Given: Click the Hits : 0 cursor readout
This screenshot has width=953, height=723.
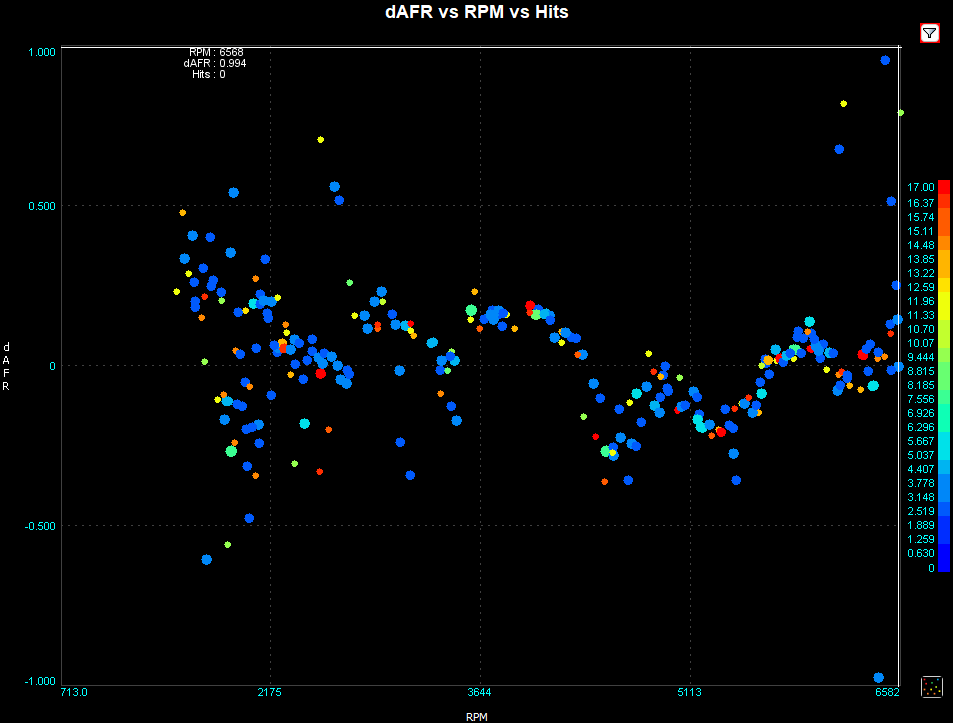Looking at the screenshot, I should click(x=209, y=74).
